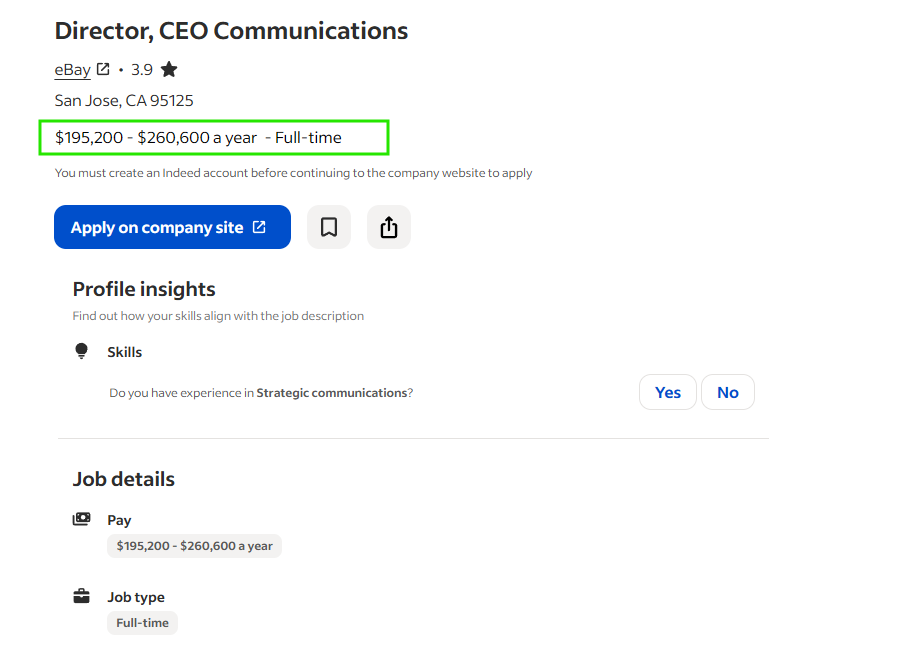Click the star rating icon
The height and width of the screenshot is (645, 898).
[169, 69]
